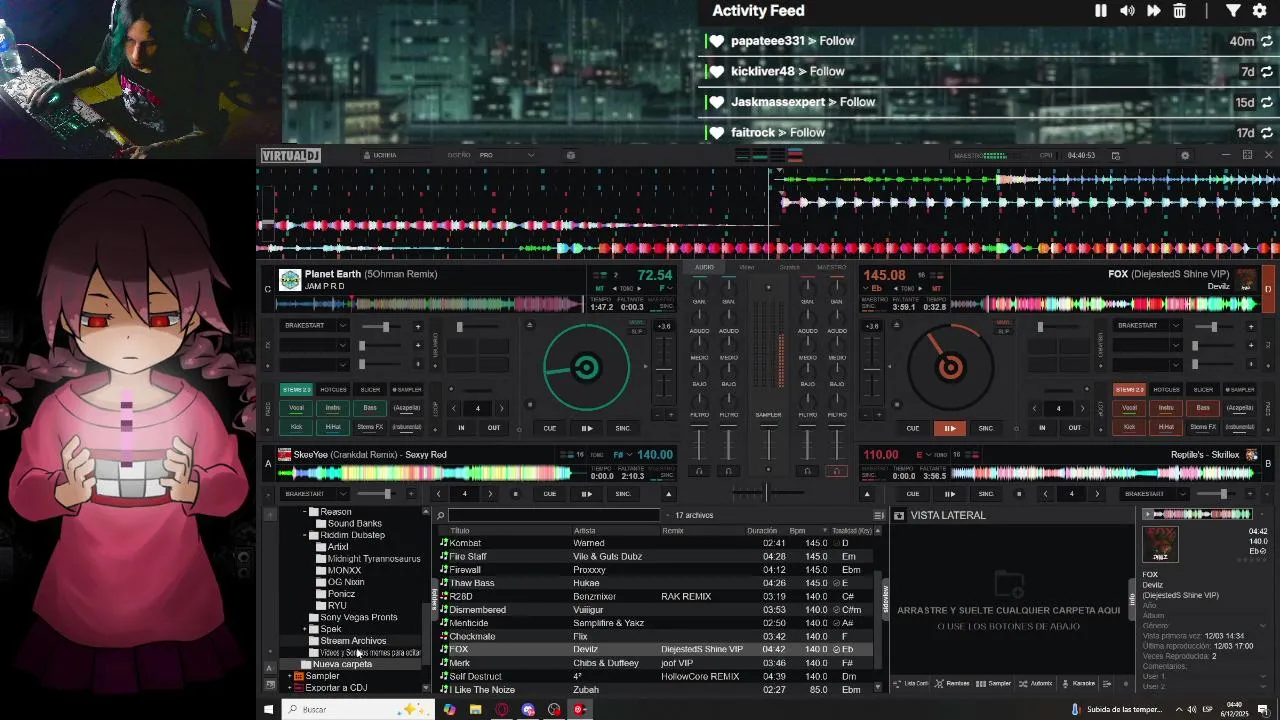Select AUDIO tab in mixer

[705, 267]
